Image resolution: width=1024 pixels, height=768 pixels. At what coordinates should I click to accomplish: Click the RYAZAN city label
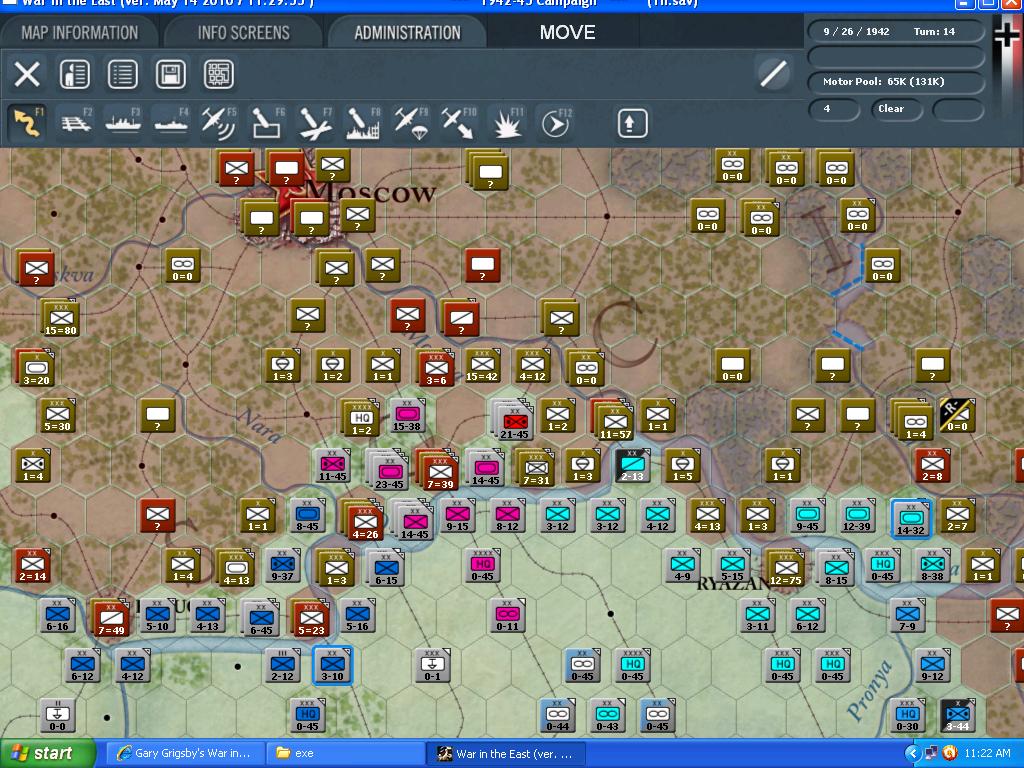click(734, 584)
